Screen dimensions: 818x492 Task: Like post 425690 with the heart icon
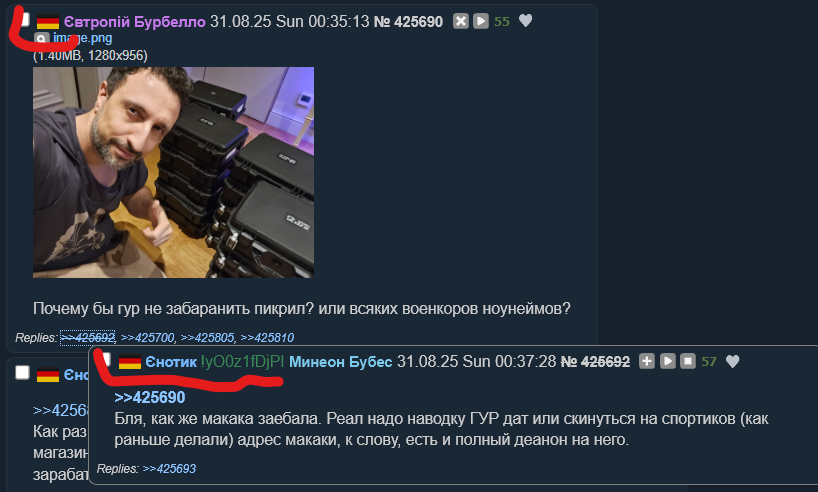tap(525, 21)
